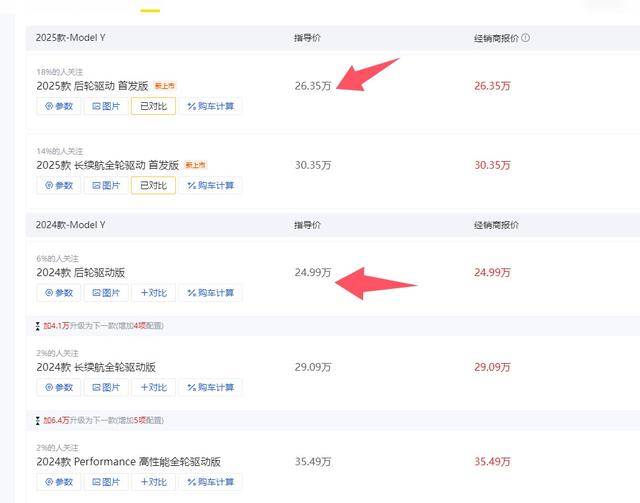Click the info icon beside 经销商报价
The width and height of the screenshot is (640, 503).
point(526,38)
